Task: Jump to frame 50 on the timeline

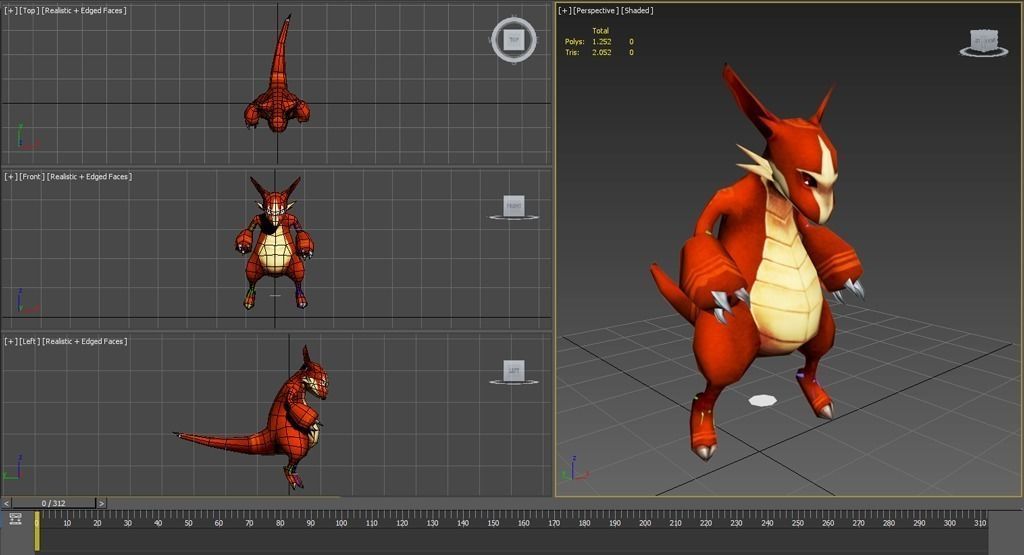Action: pos(189,522)
